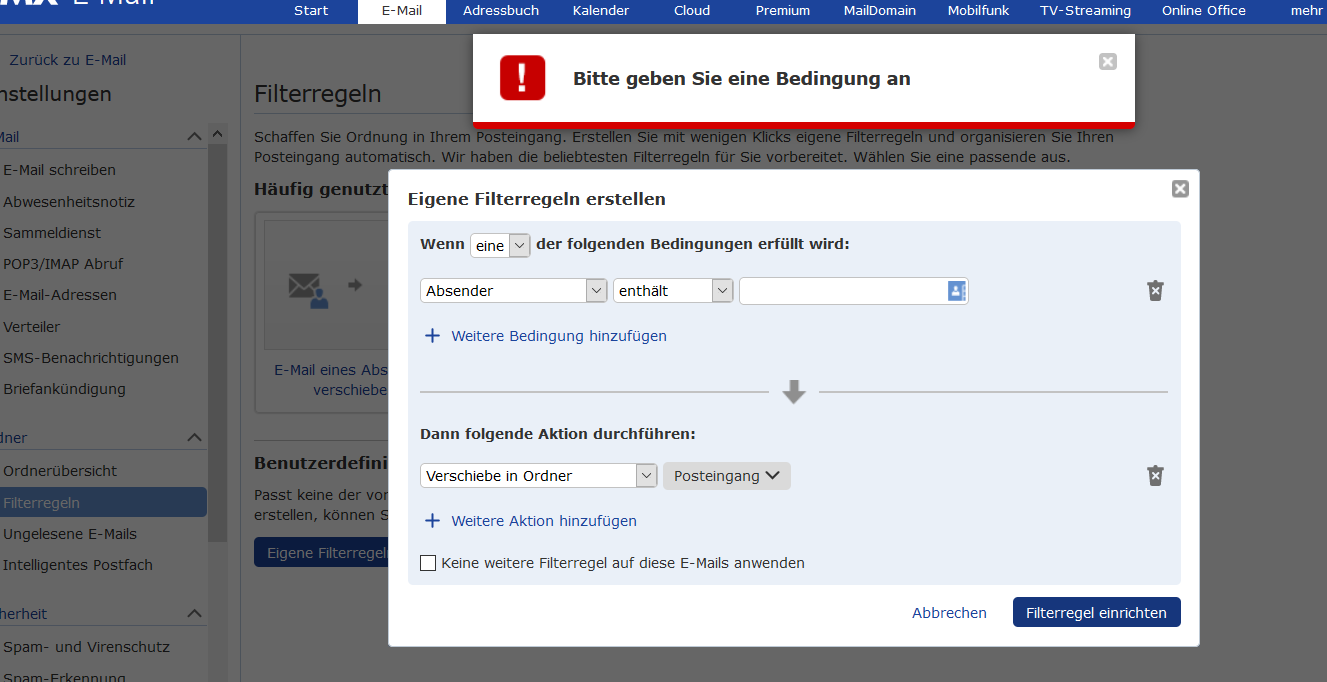Open Abwesenheitsnotiz settings
The height and width of the screenshot is (682, 1327).
click(69, 202)
